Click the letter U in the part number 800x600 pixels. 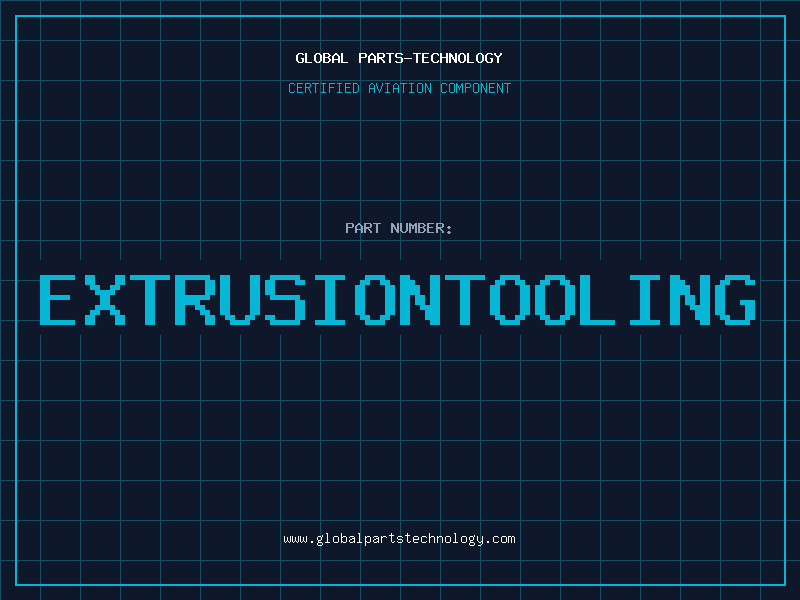[x=239, y=300]
